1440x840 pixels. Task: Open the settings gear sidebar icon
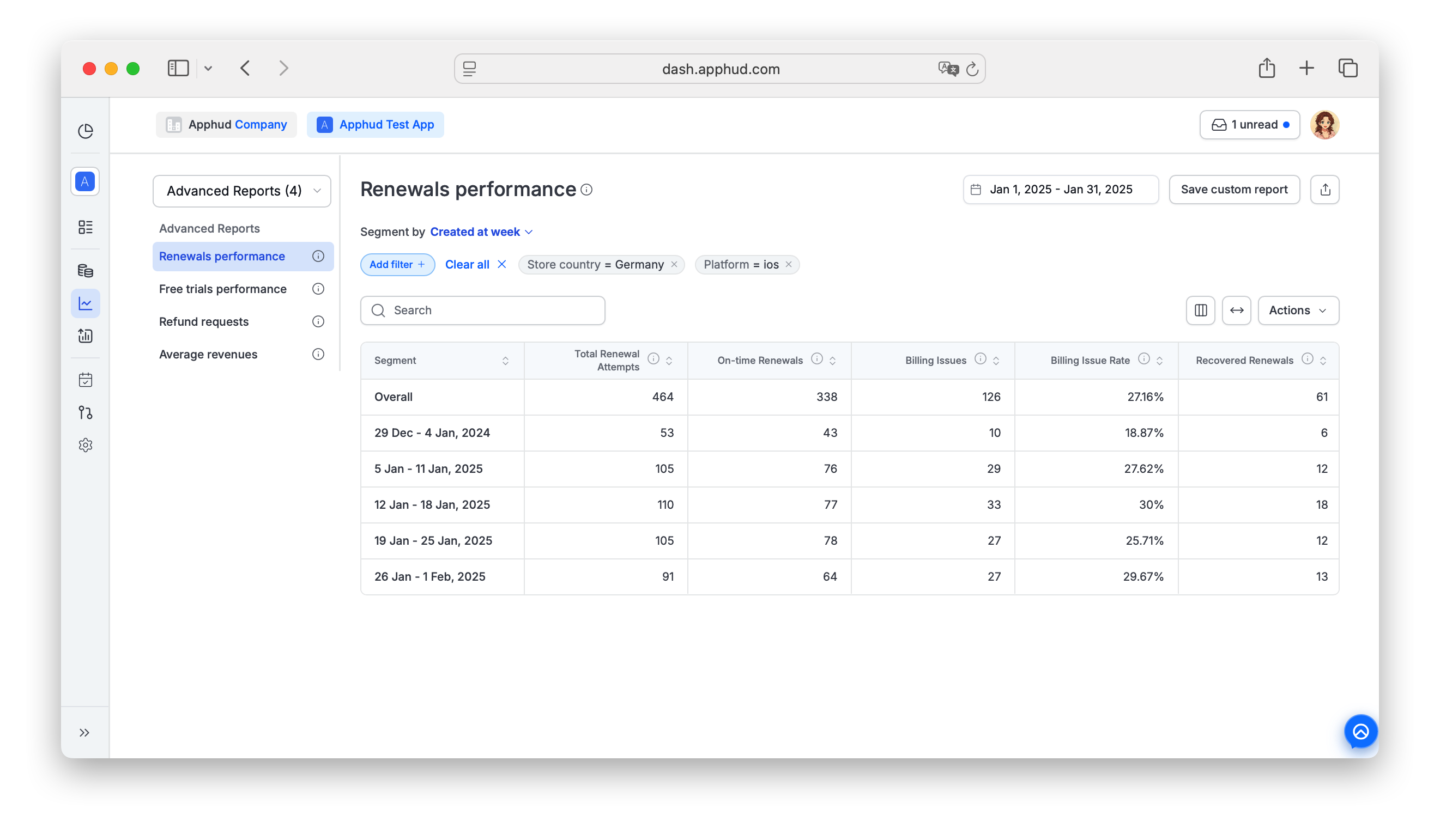86,446
